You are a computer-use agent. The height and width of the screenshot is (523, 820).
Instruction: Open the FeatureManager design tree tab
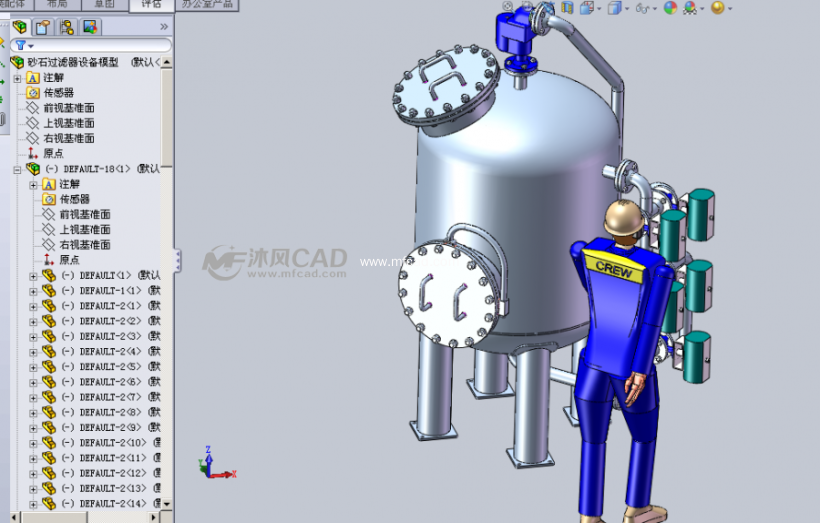coord(19,27)
